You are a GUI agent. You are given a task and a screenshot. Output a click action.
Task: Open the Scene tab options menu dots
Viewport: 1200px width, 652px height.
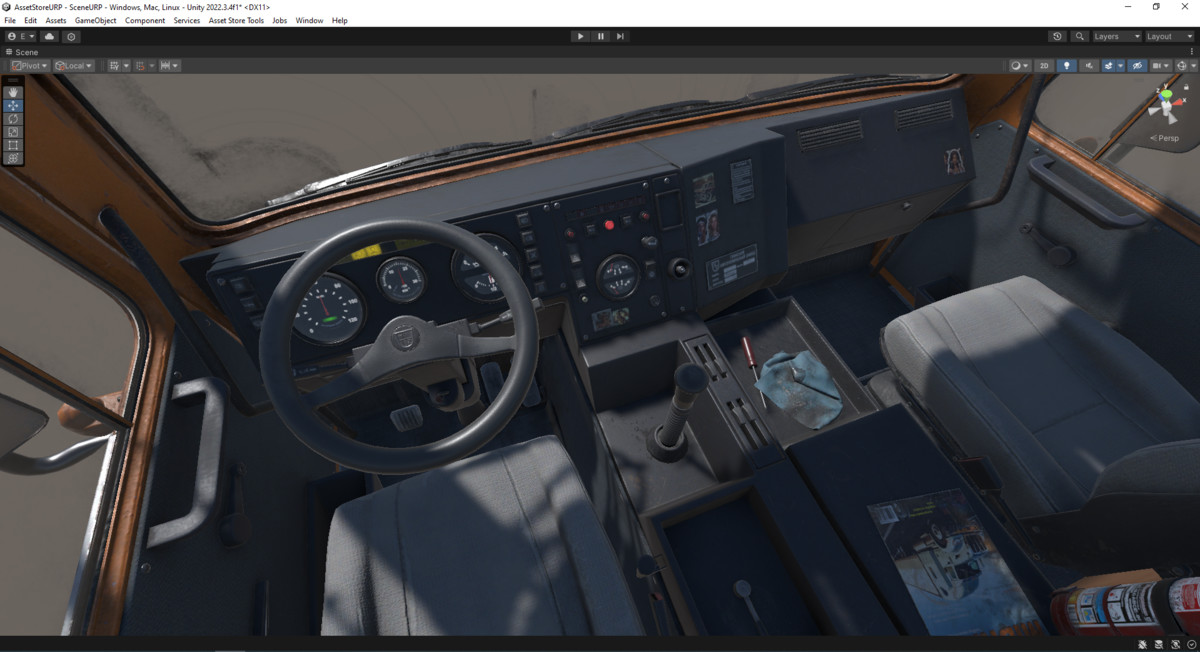(x=1191, y=52)
